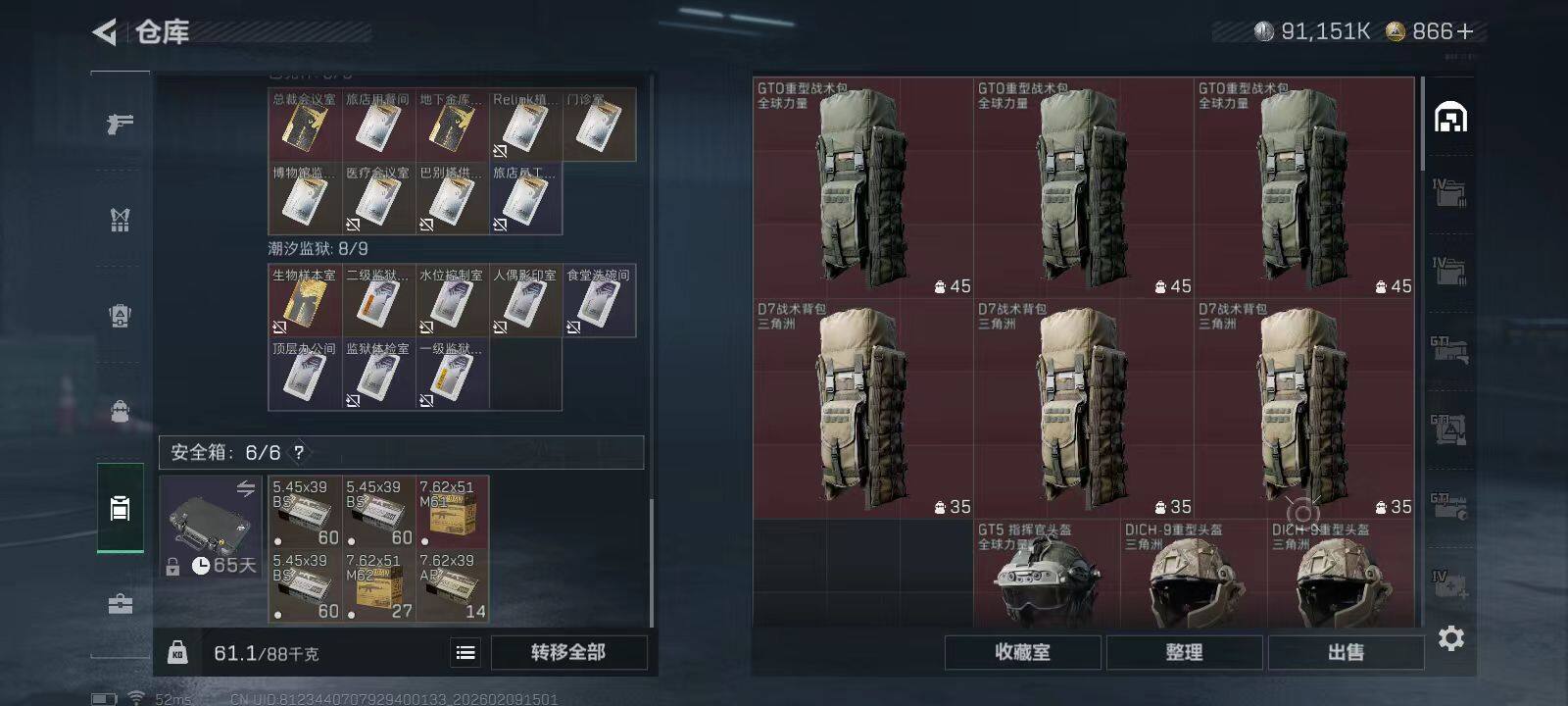Click the 出售 sell button
The height and width of the screenshot is (706, 1568).
(x=1346, y=652)
